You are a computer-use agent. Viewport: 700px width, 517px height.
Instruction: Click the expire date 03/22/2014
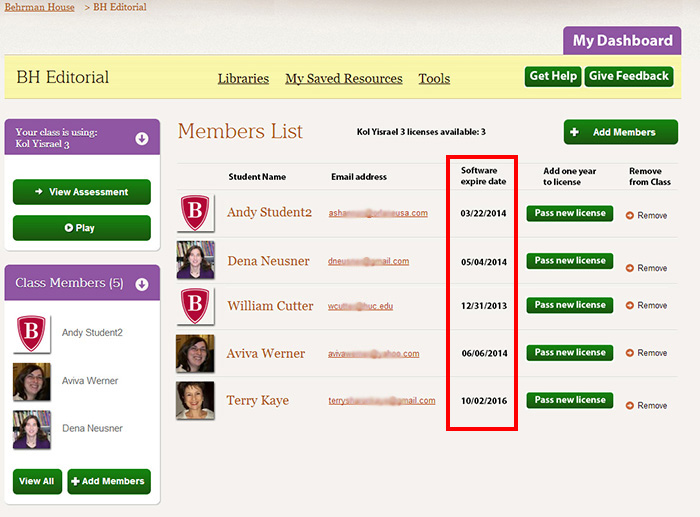point(483,213)
